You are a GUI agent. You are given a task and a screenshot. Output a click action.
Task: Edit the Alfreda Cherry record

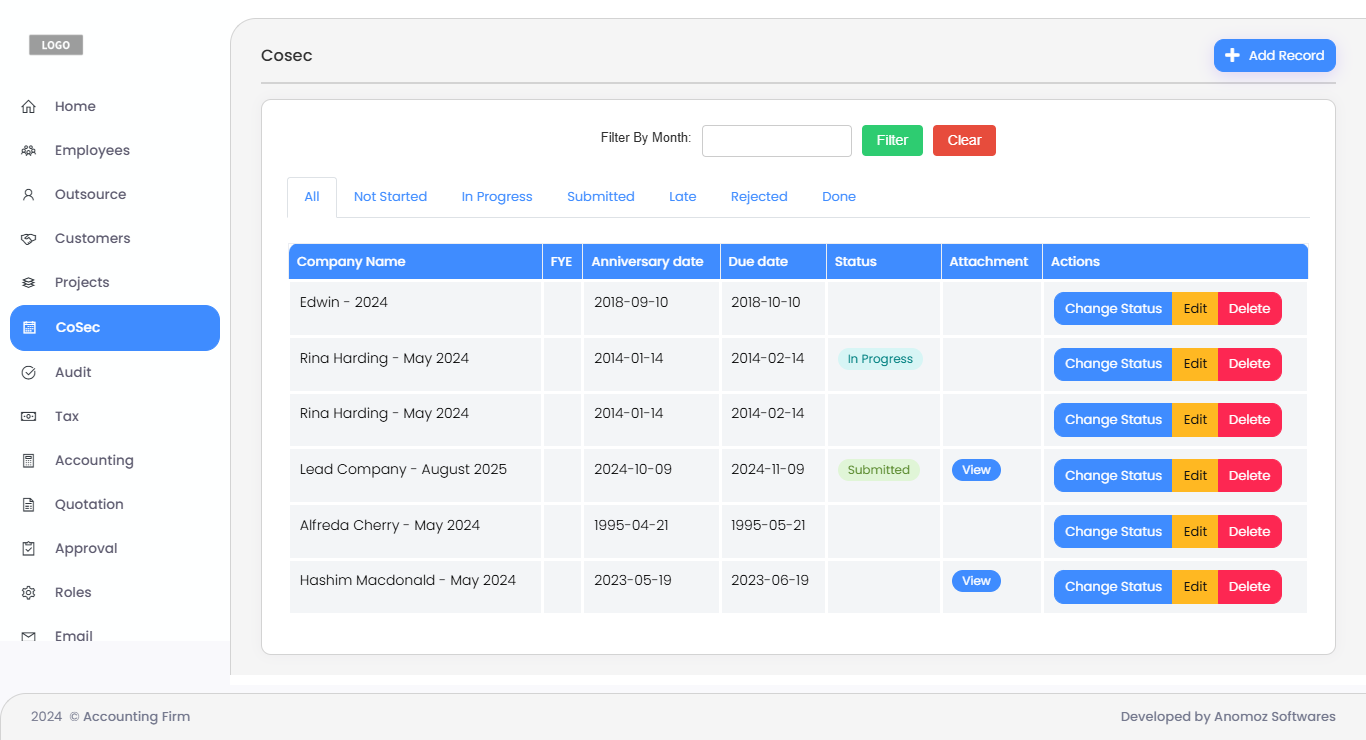coord(1195,532)
